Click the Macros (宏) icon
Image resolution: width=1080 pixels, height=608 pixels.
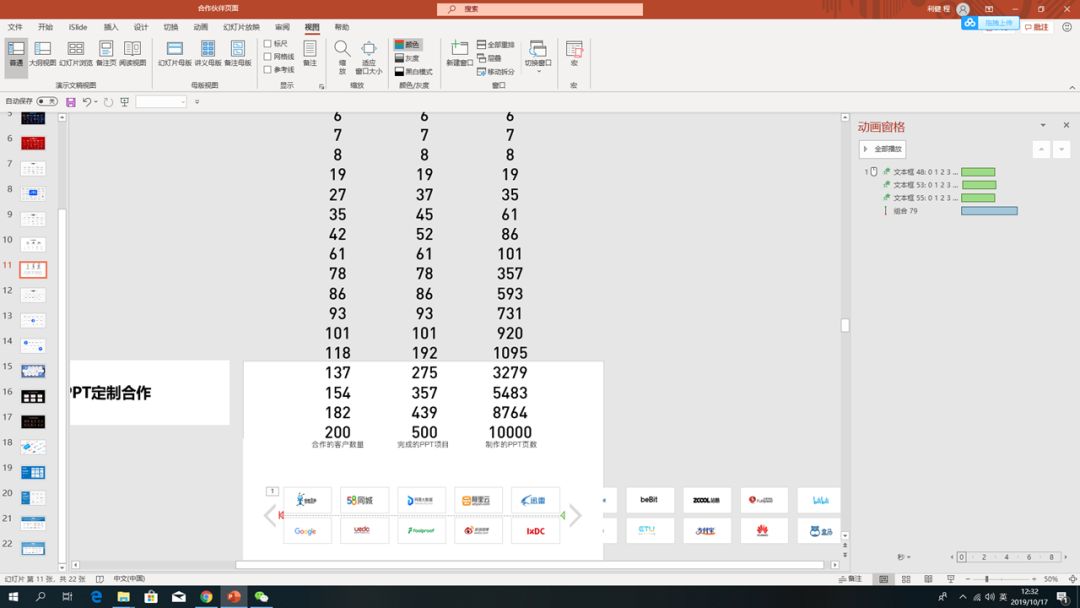(x=574, y=53)
